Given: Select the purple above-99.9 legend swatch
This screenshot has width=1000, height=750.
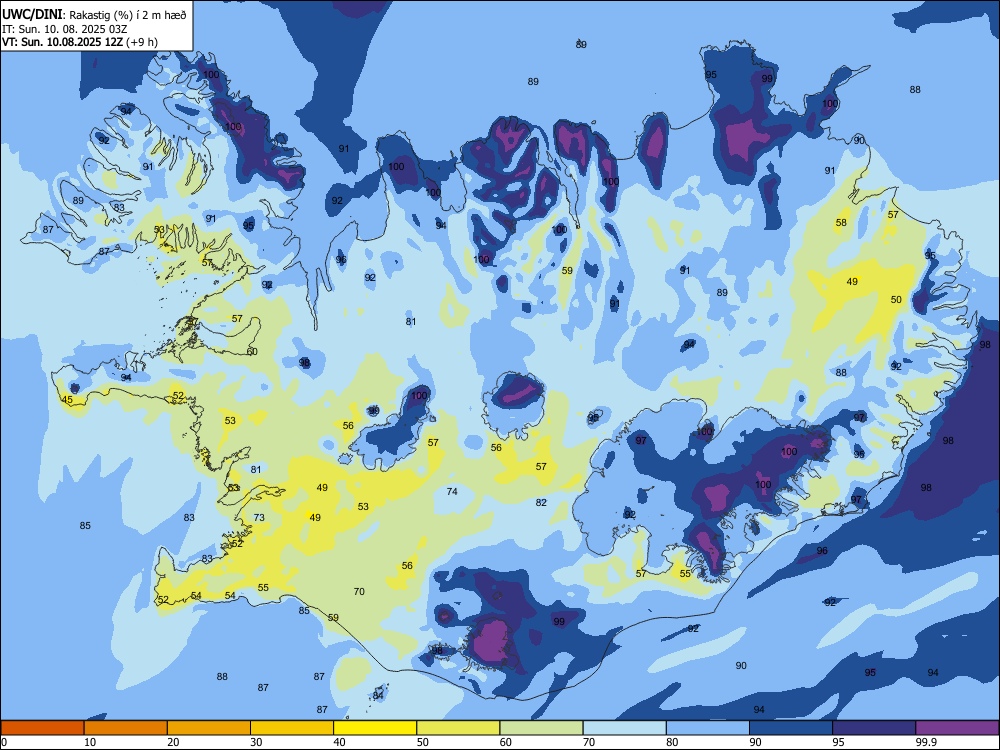Looking at the screenshot, I should click(x=957, y=728).
